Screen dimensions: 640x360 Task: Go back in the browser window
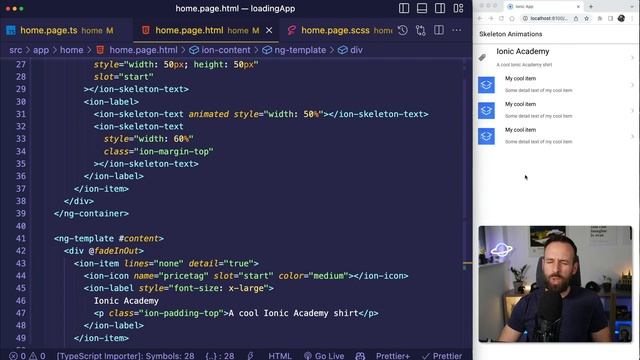coord(480,18)
